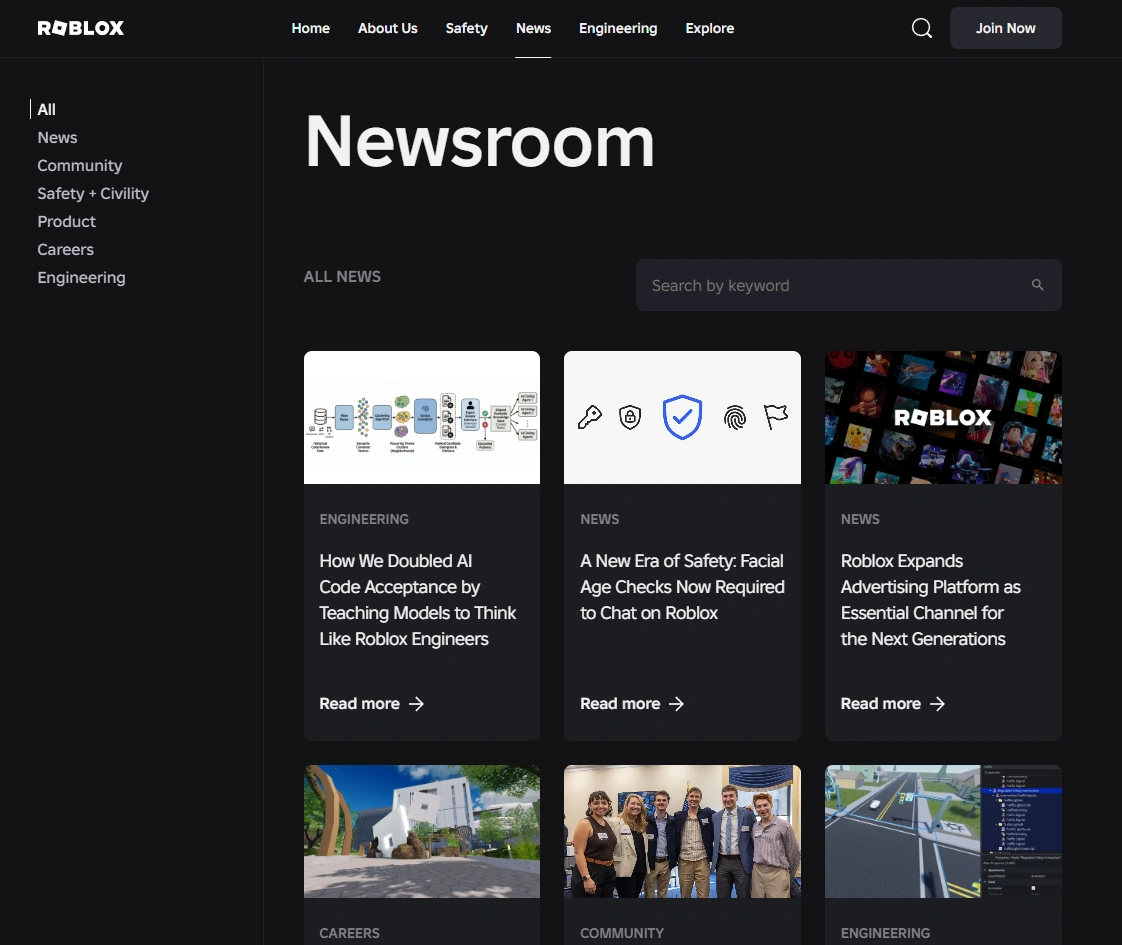
Task: Go to Home in top navigation
Action: point(311,28)
